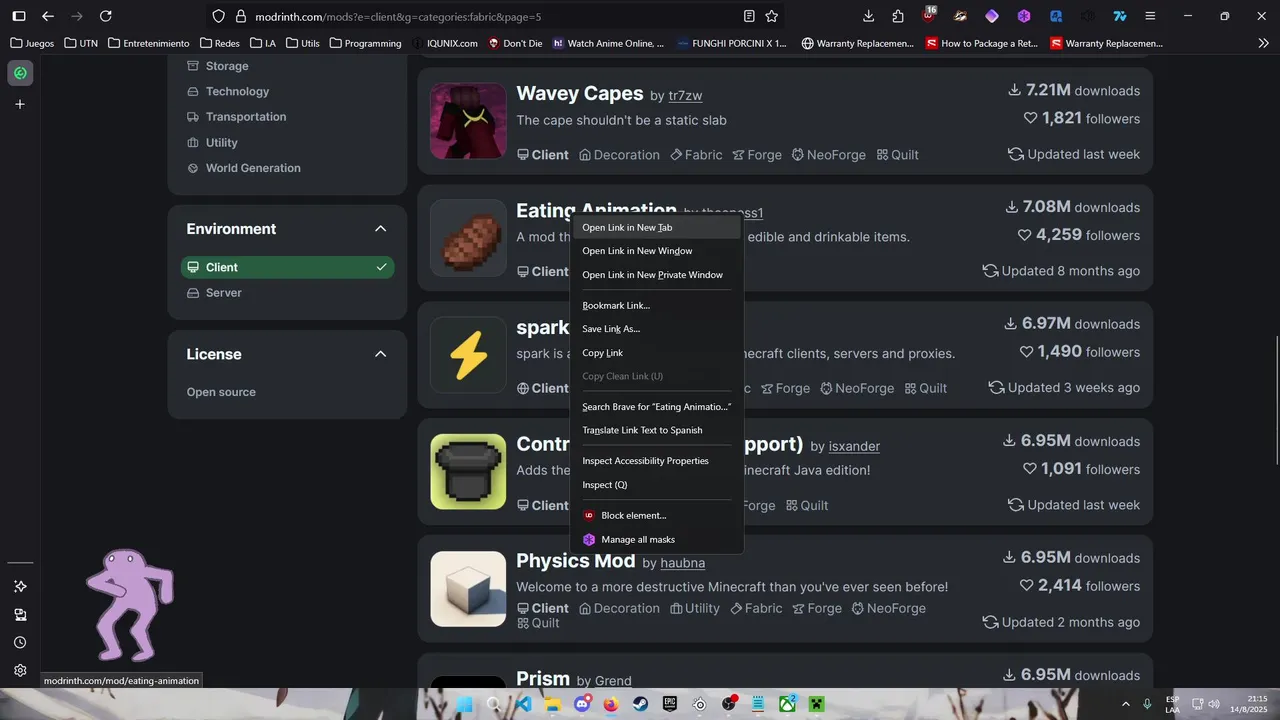Open sidebar history clock icon

click(20, 642)
